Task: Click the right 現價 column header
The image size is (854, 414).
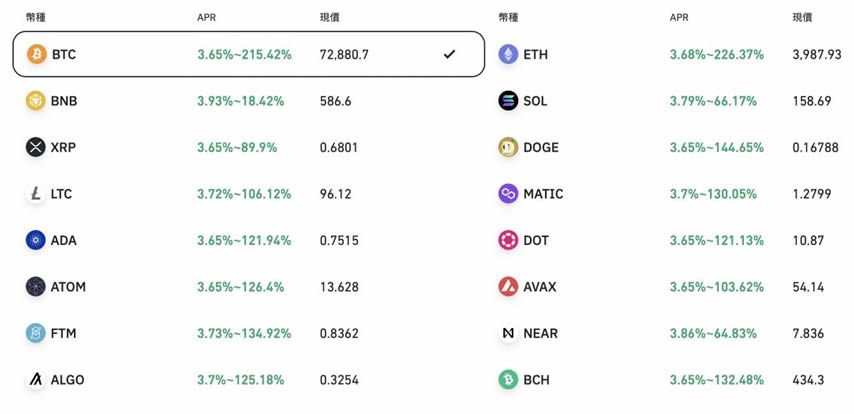Action: [802, 18]
